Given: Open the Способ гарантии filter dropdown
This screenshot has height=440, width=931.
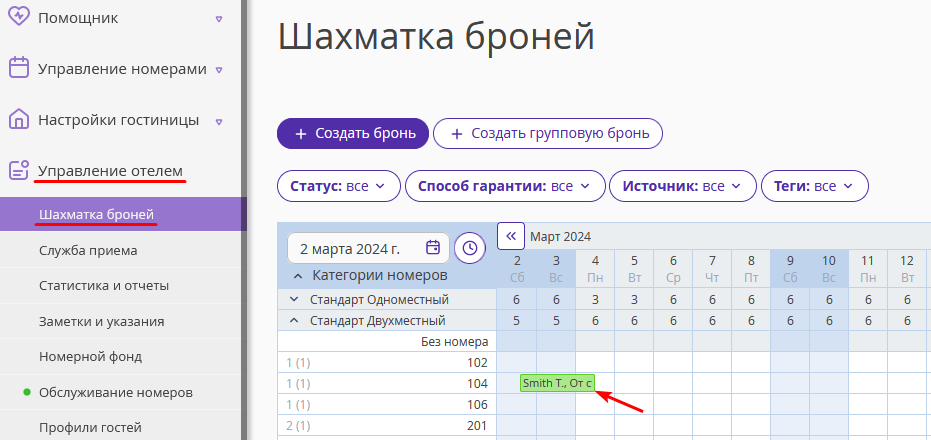Looking at the screenshot, I should pyautogui.click(x=505, y=186).
